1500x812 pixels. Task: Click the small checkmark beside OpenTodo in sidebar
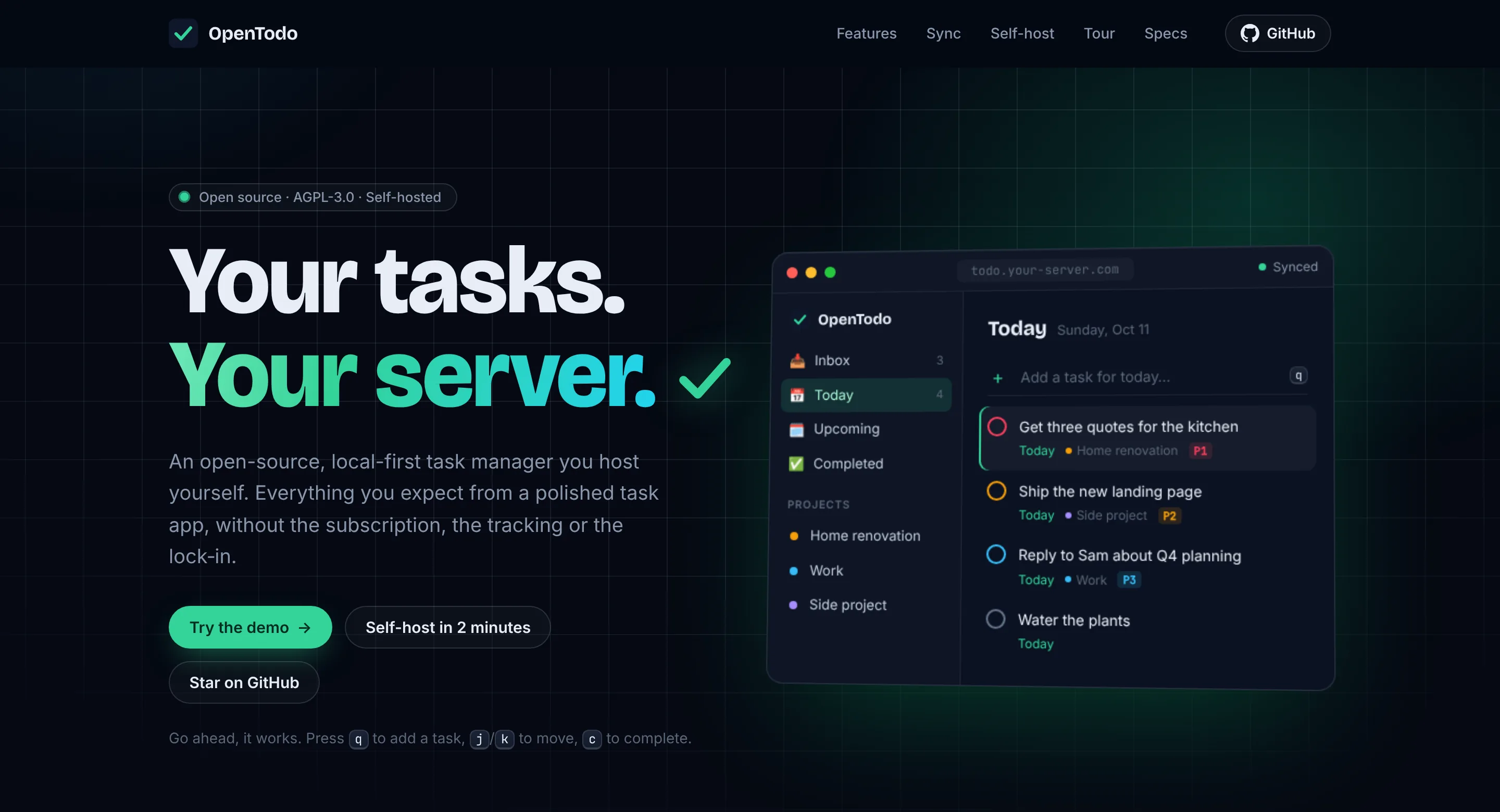(x=800, y=320)
